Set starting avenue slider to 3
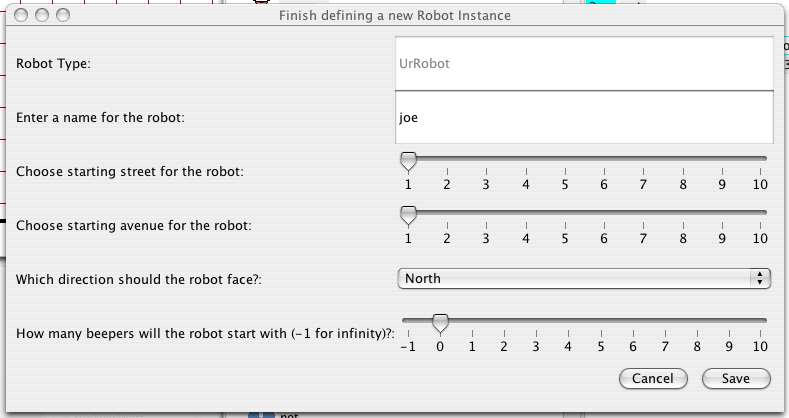Viewport: 789px width, 418px height. (486, 213)
